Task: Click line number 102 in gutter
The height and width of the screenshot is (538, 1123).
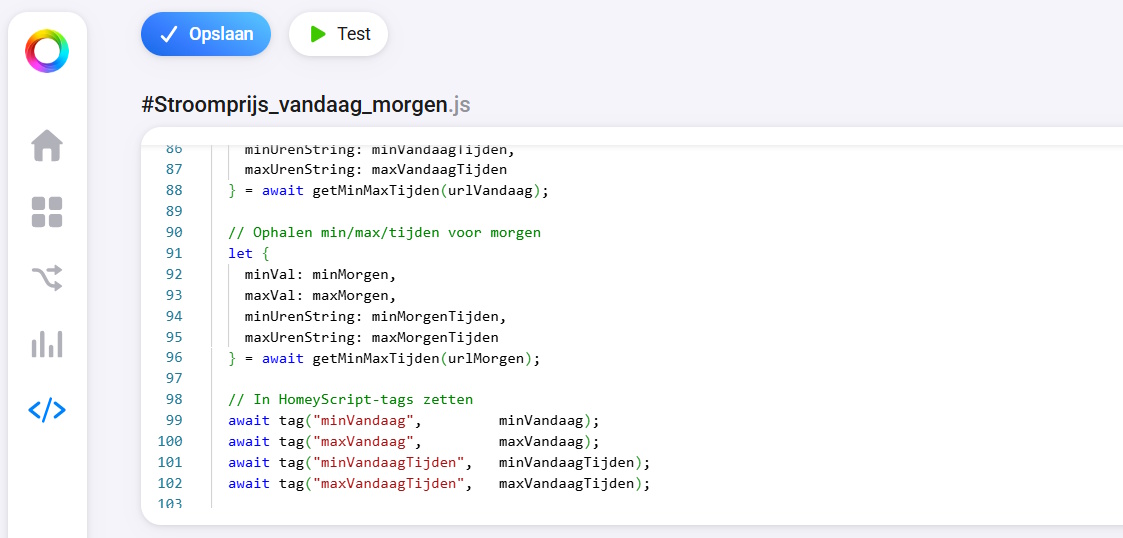Action: pos(170,483)
